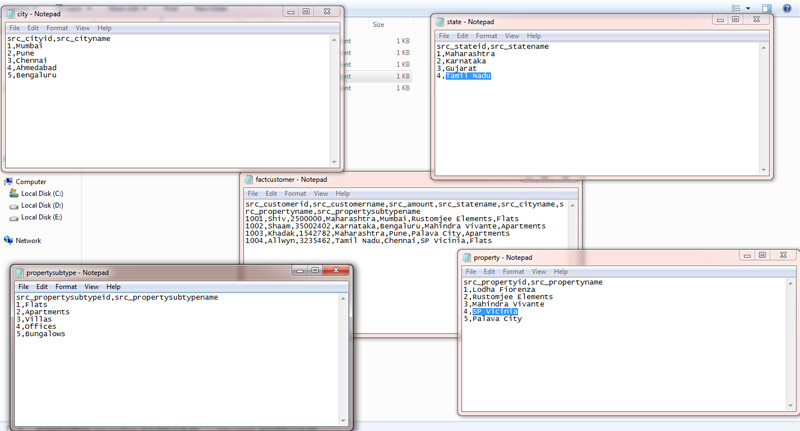The image size is (800, 431).
Task: Open View menu in propertysubtype Notepad
Action: [x=91, y=287]
